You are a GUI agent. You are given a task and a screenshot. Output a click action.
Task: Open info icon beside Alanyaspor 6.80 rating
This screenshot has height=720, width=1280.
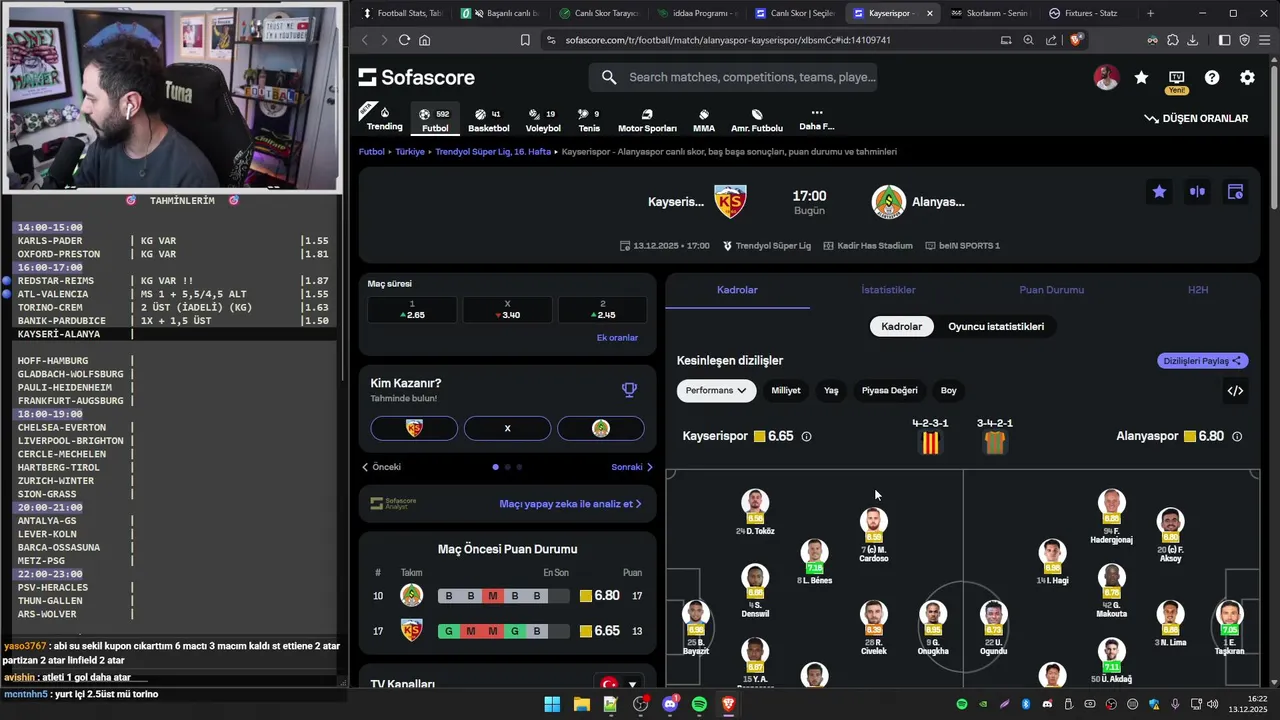click(1237, 437)
